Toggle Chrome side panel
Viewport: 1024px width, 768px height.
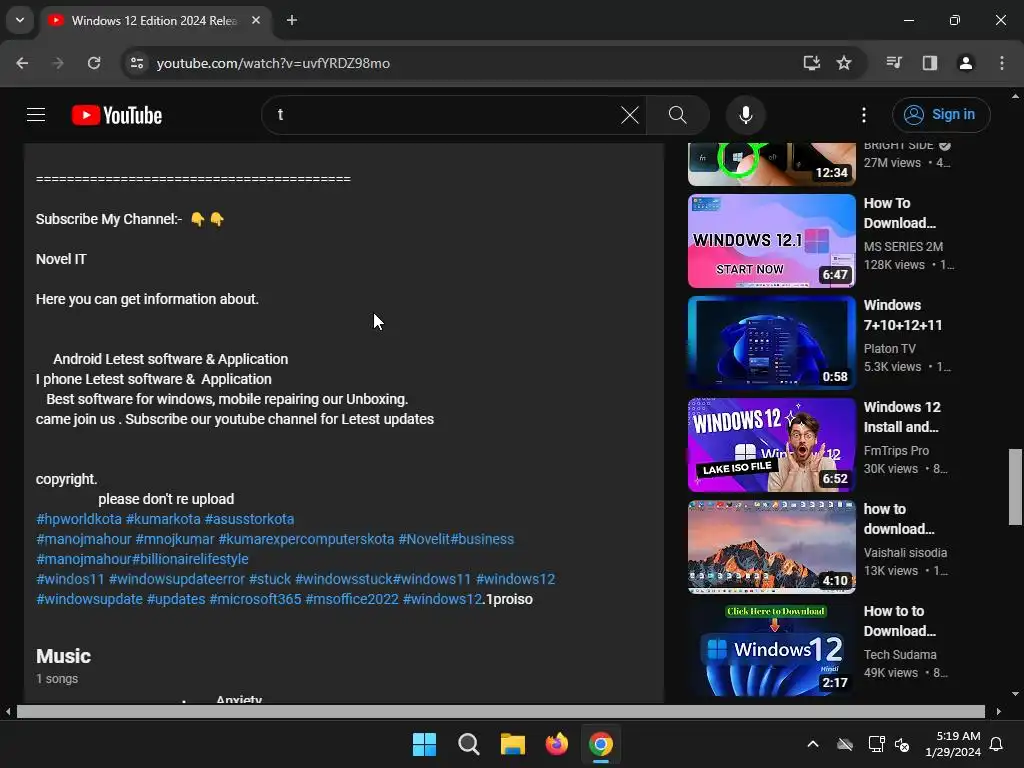(930, 63)
